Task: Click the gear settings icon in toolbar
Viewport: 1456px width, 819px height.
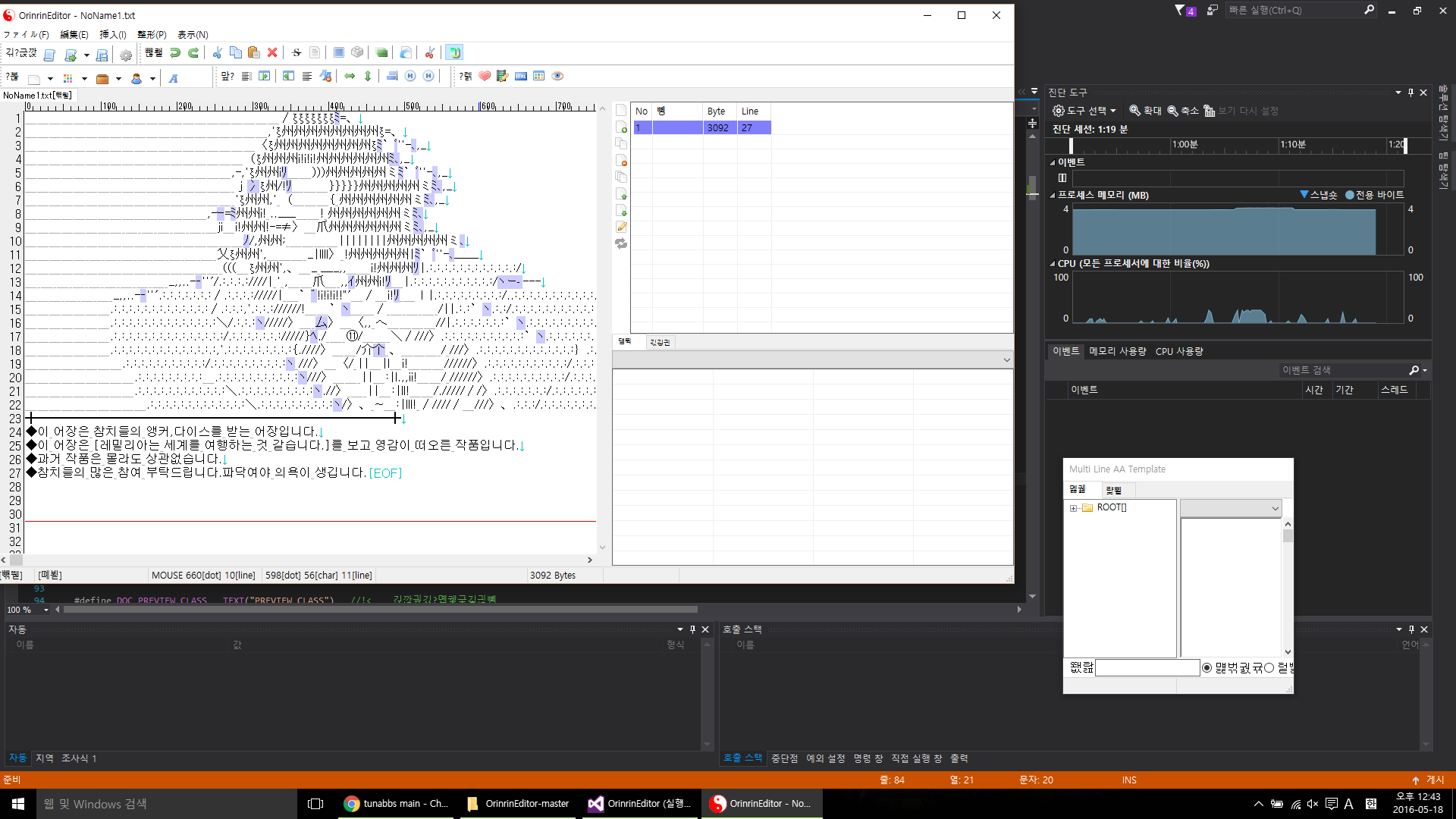Action: [126, 55]
